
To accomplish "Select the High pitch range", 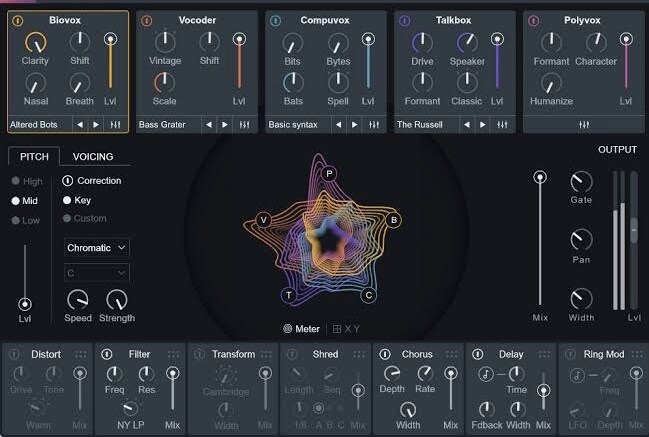I will point(27,181).
